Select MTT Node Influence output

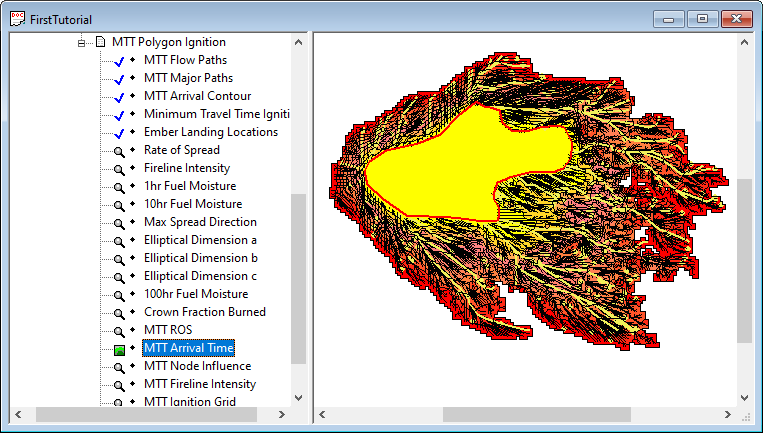198,366
